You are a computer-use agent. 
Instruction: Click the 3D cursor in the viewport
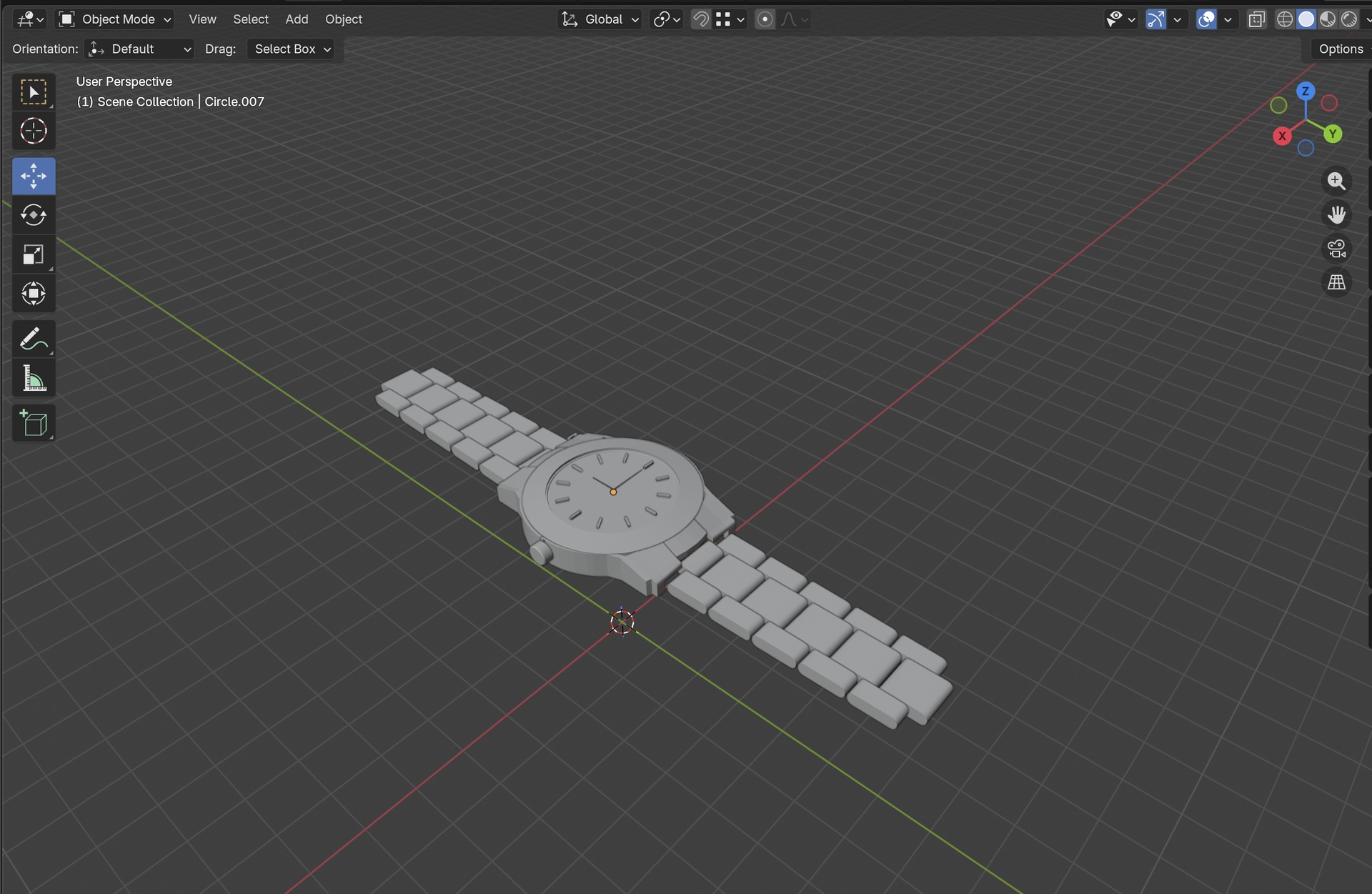(x=622, y=622)
